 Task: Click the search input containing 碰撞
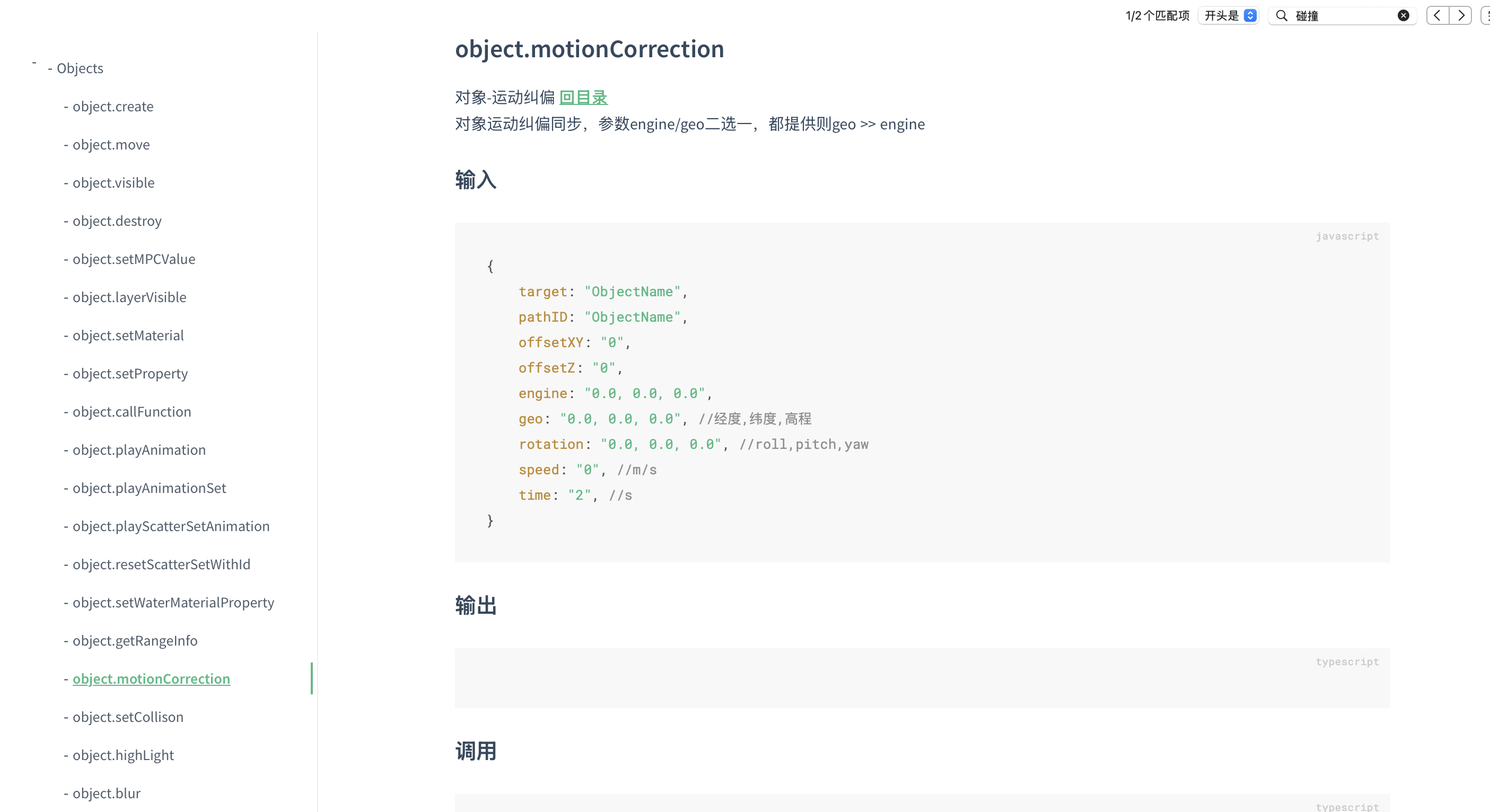(1343, 15)
